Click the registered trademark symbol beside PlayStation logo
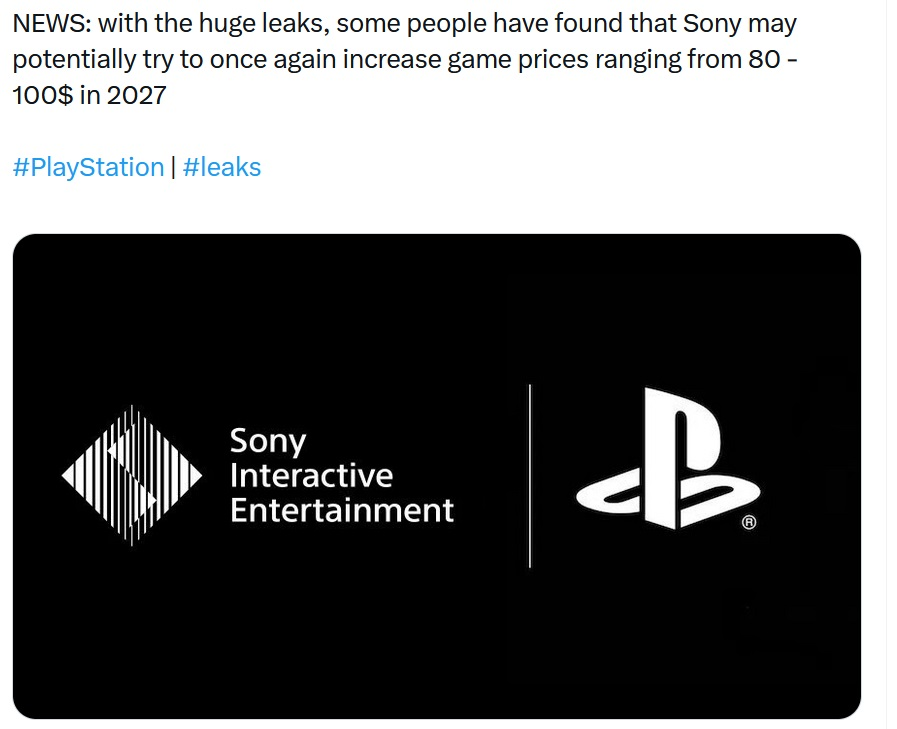Viewport: 897px width, 729px height. [x=749, y=522]
